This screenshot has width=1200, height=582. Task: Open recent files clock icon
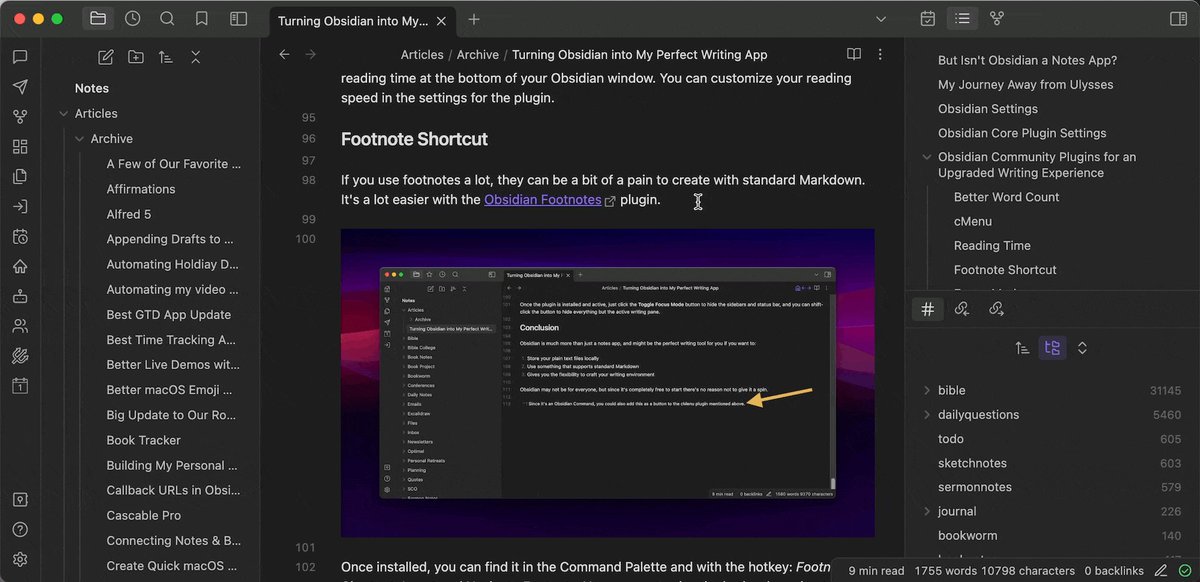pyautogui.click(x=132, y=18)
